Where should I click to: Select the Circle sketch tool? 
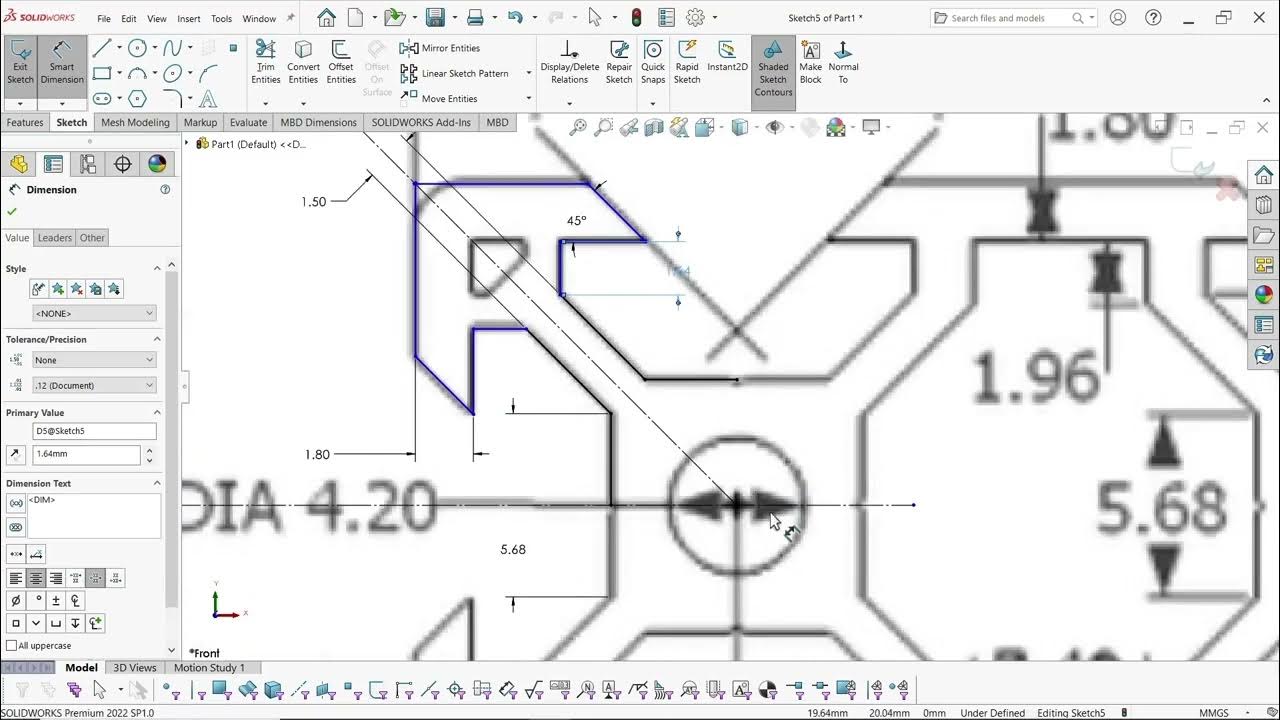click(138, 48)
